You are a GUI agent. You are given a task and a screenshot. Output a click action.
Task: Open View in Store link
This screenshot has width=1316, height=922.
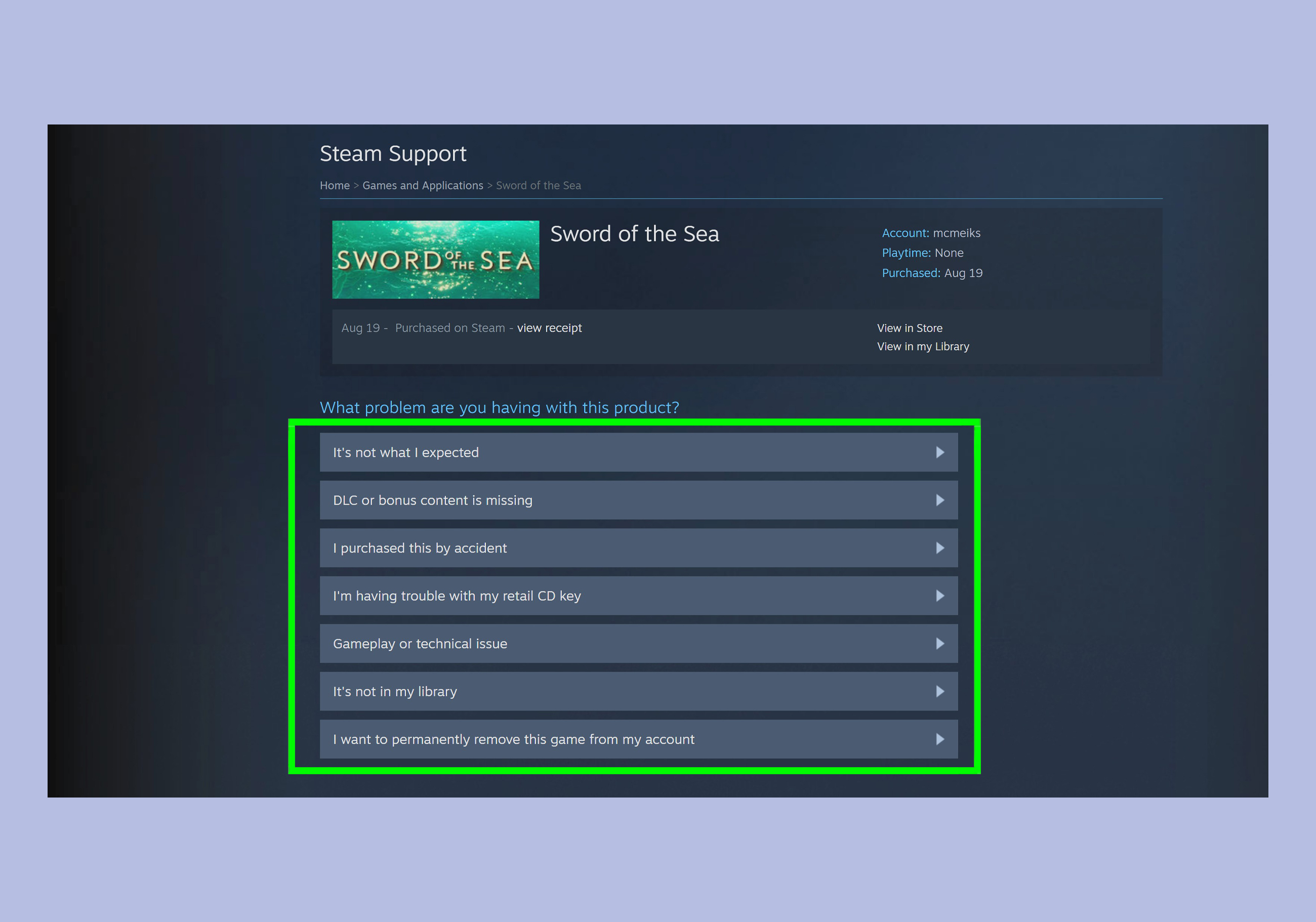909,328
